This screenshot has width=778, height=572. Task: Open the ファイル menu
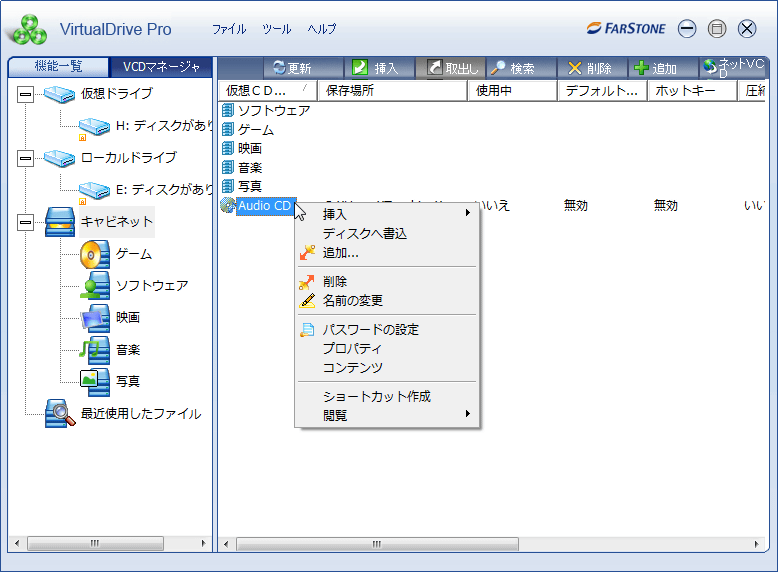[229, 29]
